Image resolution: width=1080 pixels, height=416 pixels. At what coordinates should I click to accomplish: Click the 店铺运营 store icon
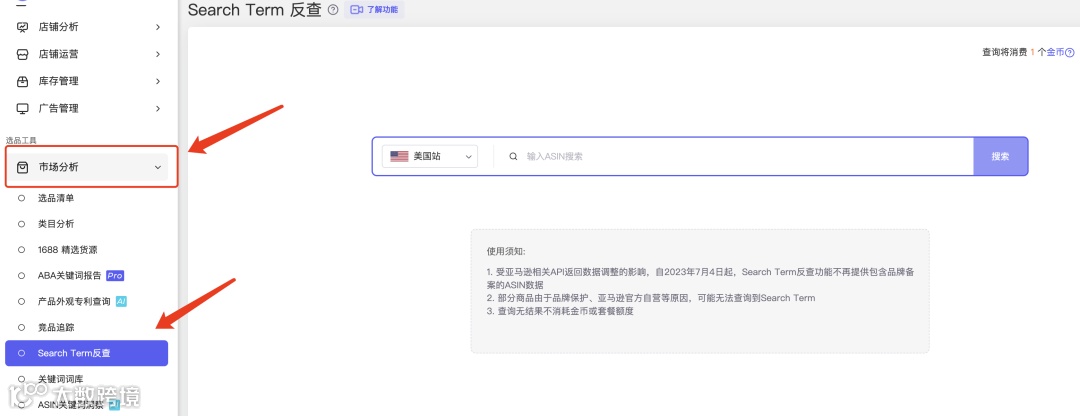(23, 54)
